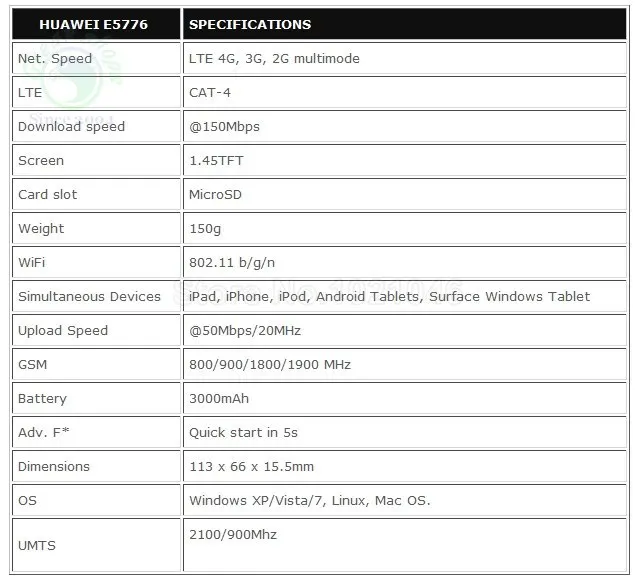The height and width of the screenshot is (582, 635).
Task: Select the @150Mbps value
Action: click(x=224, y=127)
